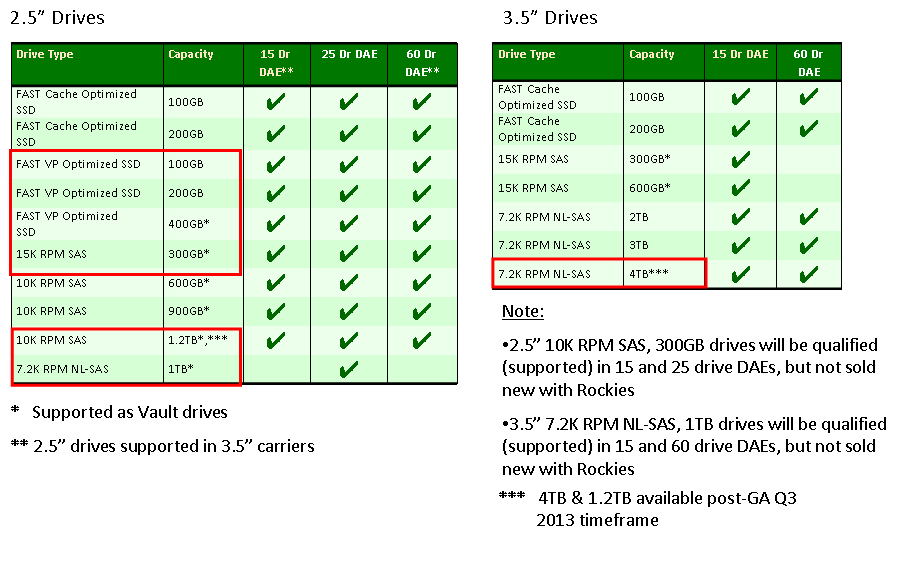Click the "Supported as Vault drives" footnote
This screenshot has width=910, height=567.
coord(130,412)
